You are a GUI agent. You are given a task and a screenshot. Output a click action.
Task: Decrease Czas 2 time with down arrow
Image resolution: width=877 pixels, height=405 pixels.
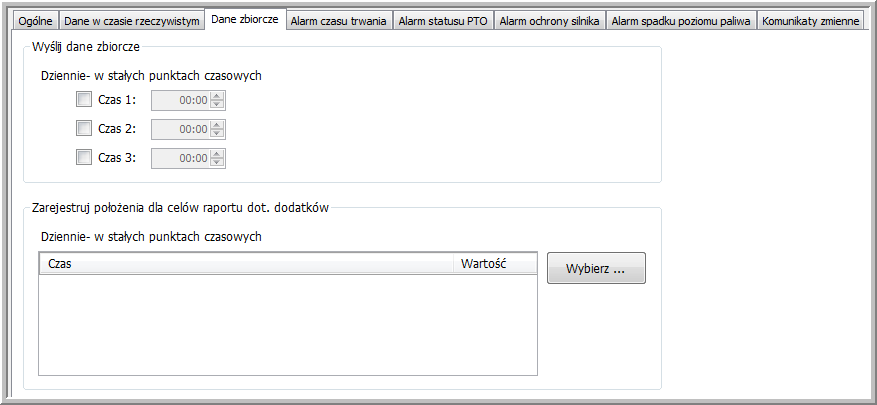217,134
